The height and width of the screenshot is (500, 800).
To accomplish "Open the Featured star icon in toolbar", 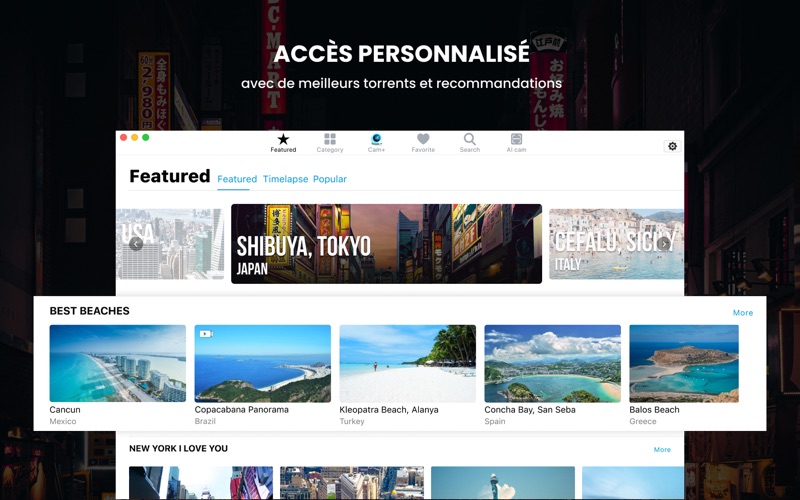I will pos(283,139).
